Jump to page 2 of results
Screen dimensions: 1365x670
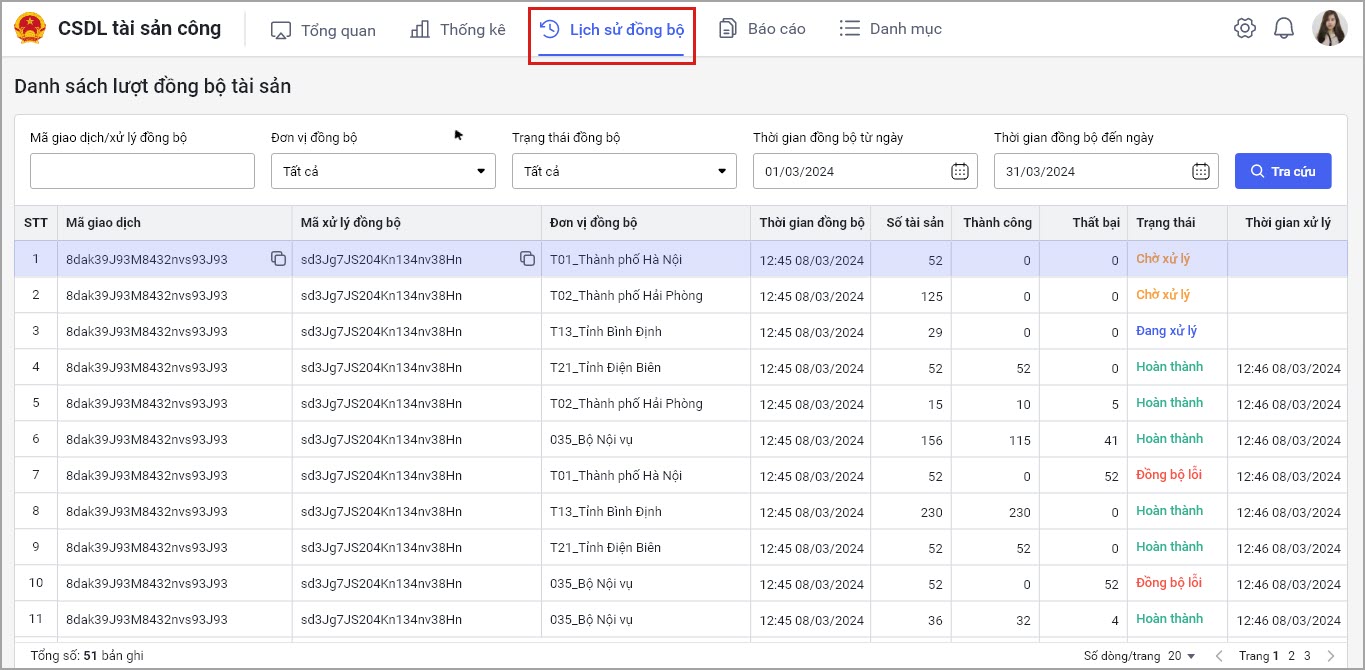pos(1291,656)
